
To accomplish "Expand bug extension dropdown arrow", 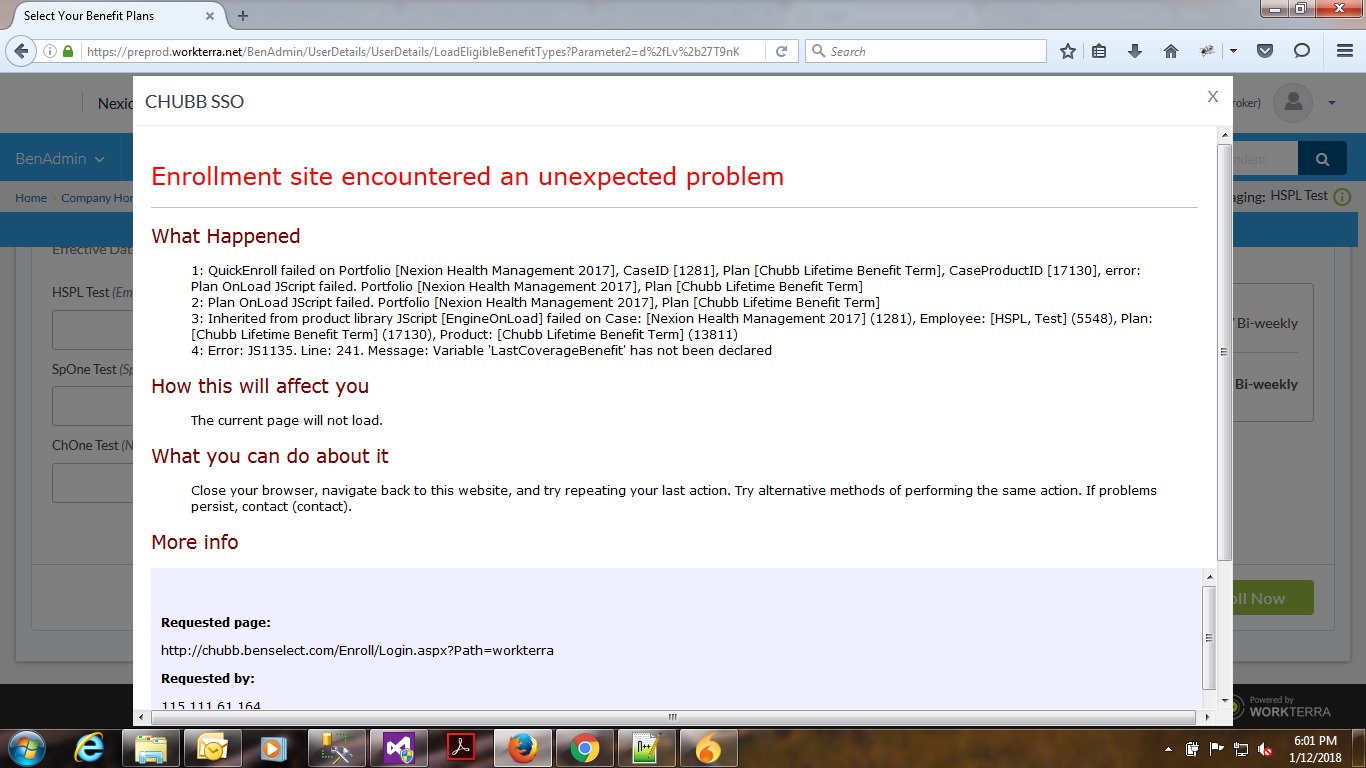I will point(1233,51).
